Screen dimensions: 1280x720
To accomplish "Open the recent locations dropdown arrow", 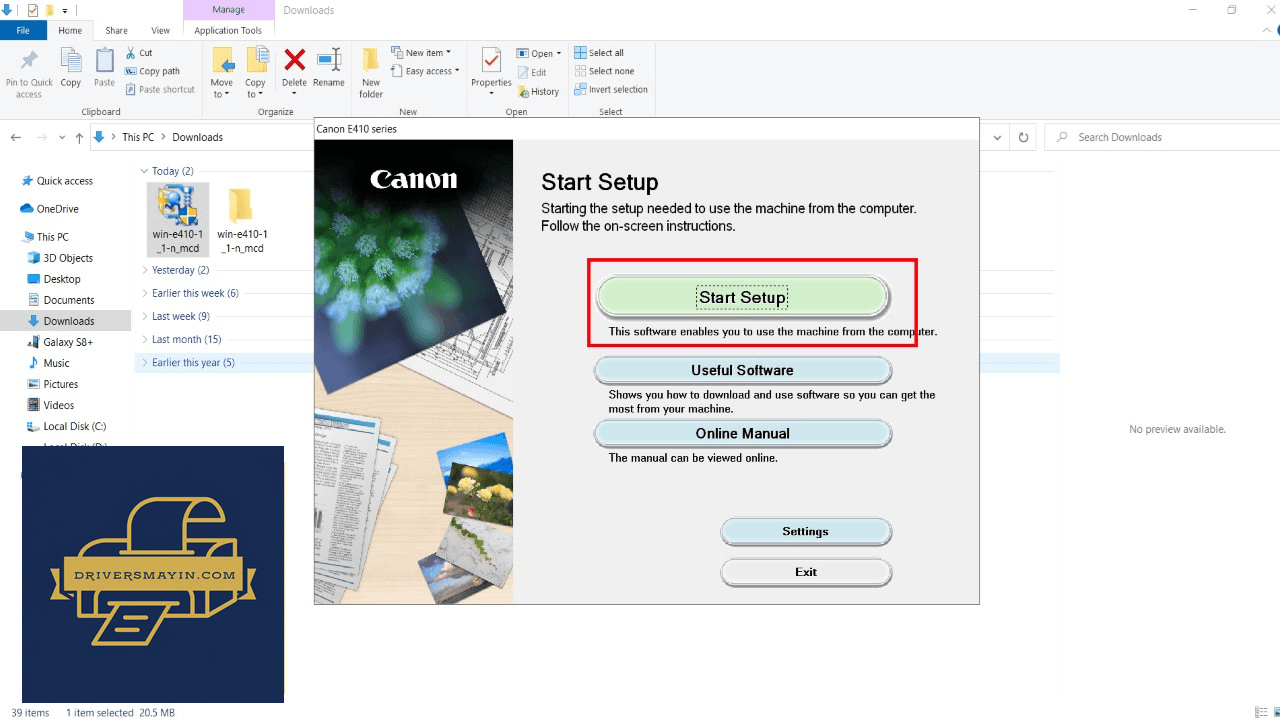I will point(62,138).
